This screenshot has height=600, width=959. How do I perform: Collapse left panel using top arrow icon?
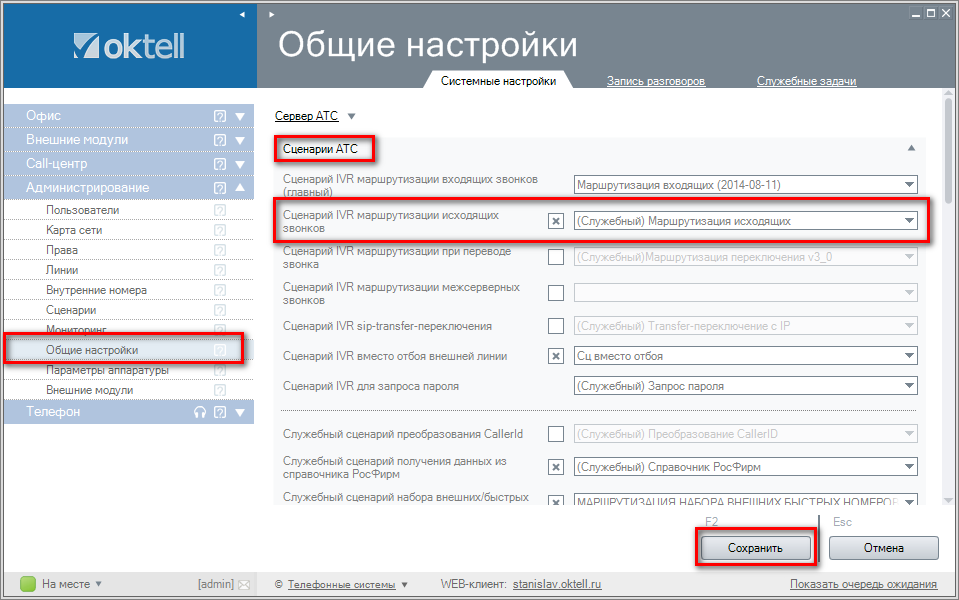tap(242, 15)
